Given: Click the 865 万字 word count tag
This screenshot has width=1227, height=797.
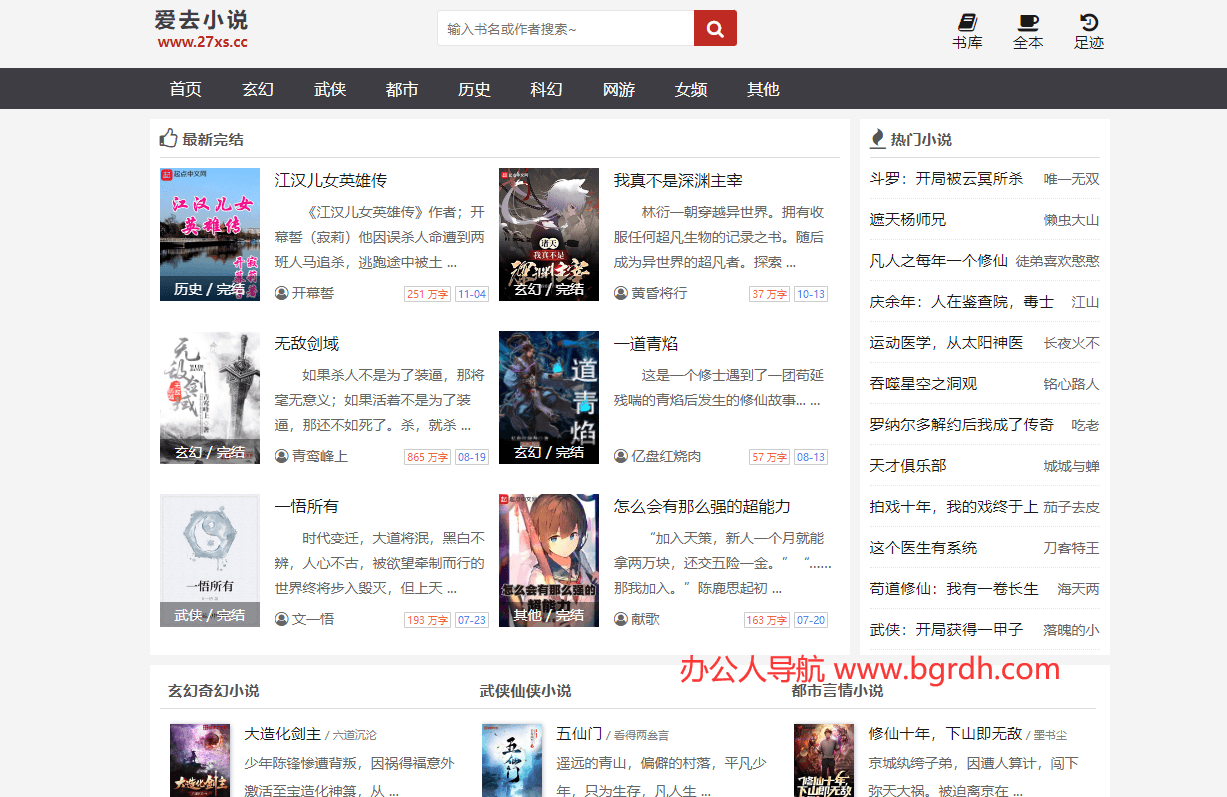Looking at the screenshot, I should coord(428,457).
